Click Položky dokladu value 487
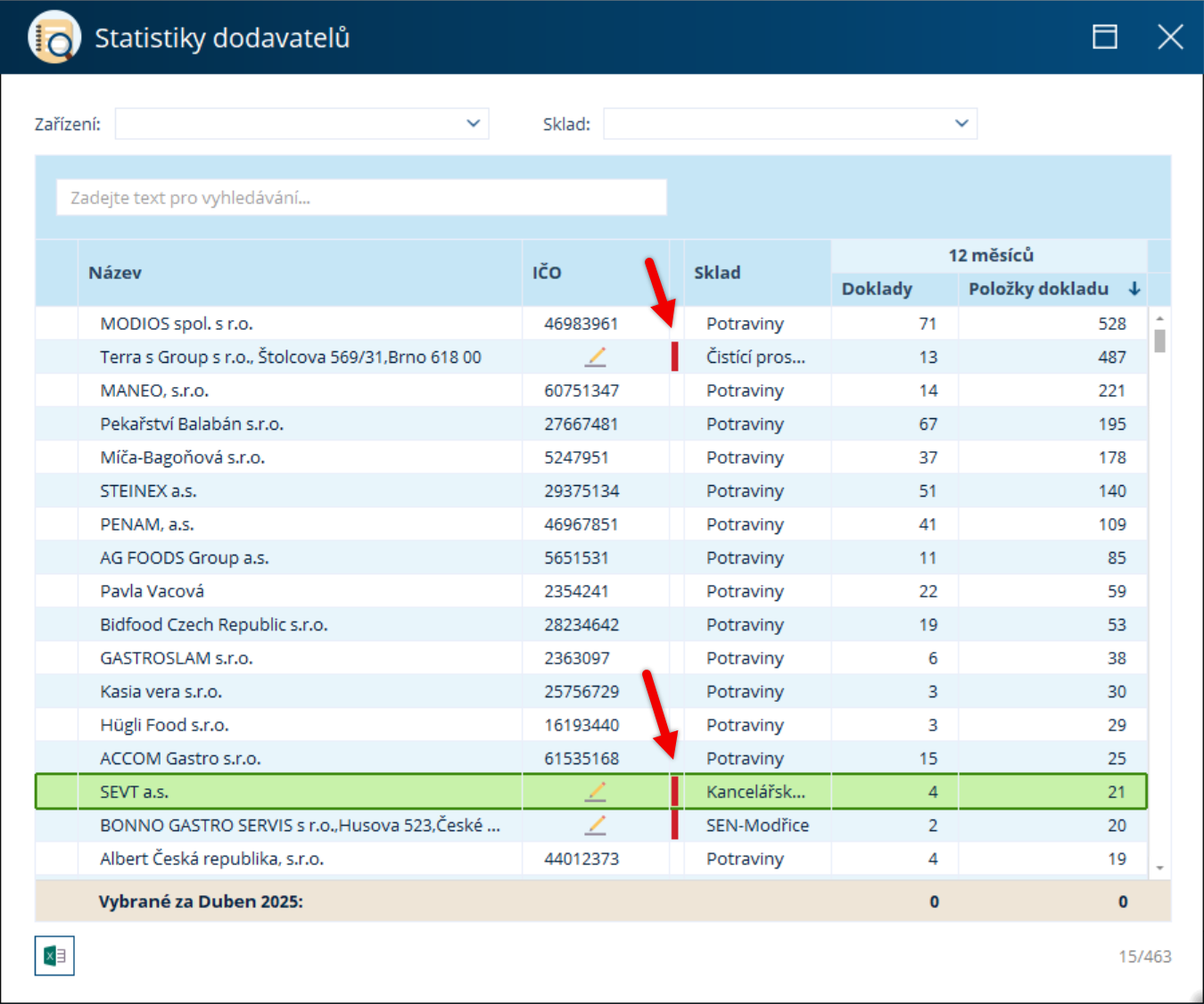 point(1112,357)
